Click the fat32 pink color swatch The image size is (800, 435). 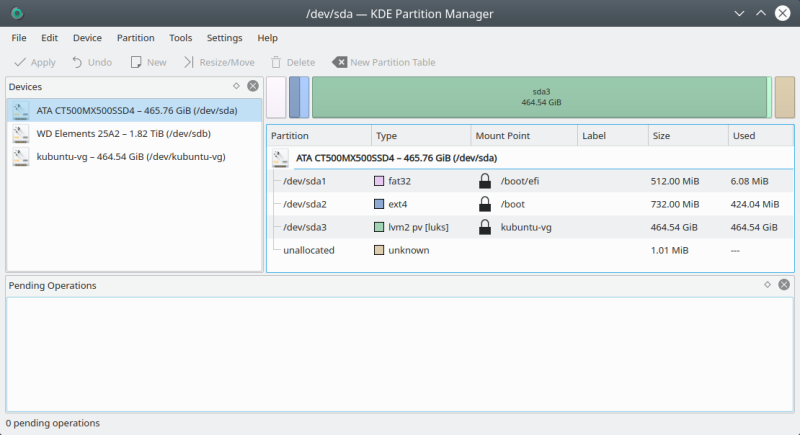pos(379,181)
